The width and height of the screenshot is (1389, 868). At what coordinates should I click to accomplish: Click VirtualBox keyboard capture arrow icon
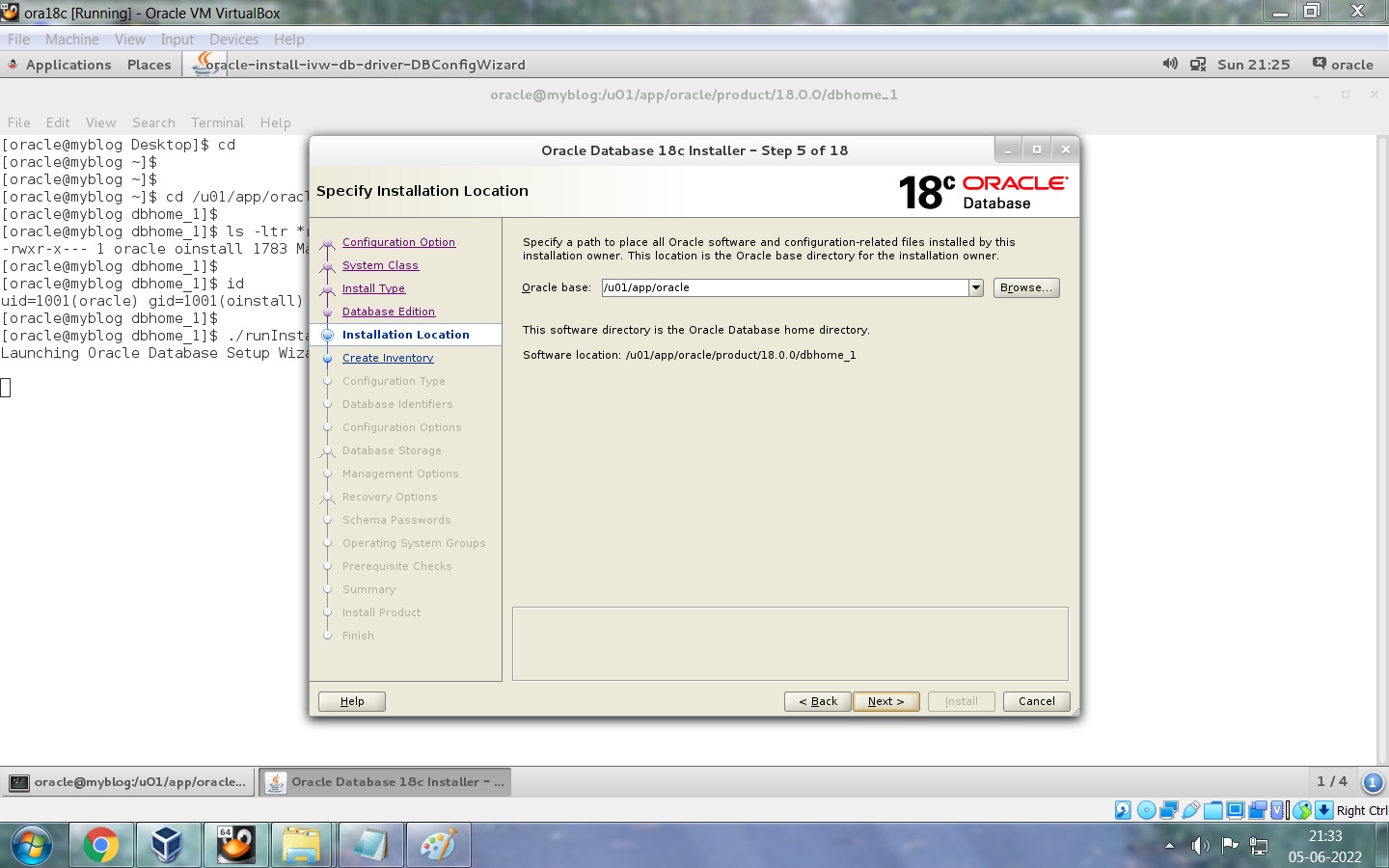pyautogui.click(x=1324, y=810)
